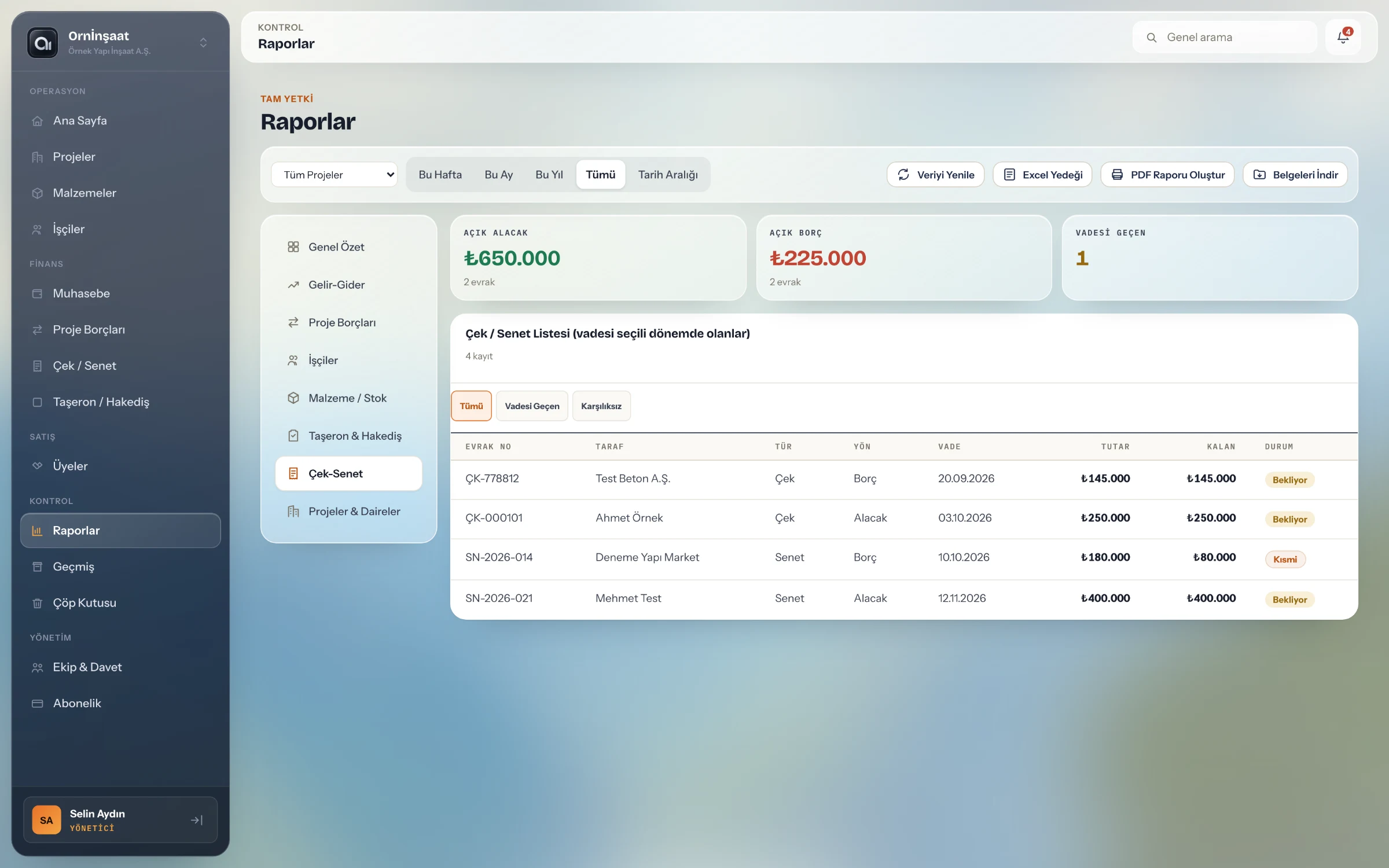Click the notification bell icon
This screenshot has width=1389, height=868.
point(1343,38)
